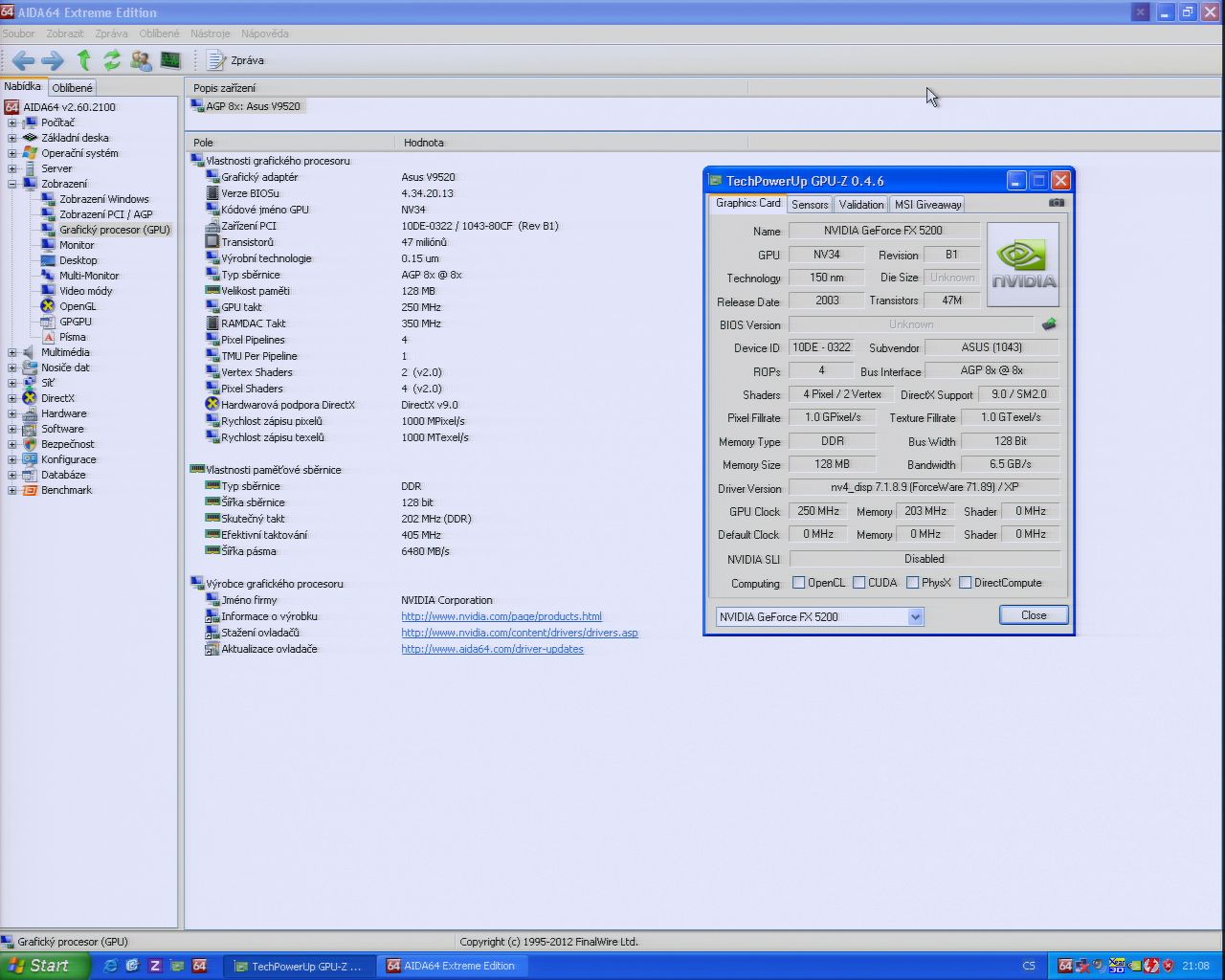Toggle the CUDA checkbox
This screenshot has width=1225, height=980.
point(859,583)
